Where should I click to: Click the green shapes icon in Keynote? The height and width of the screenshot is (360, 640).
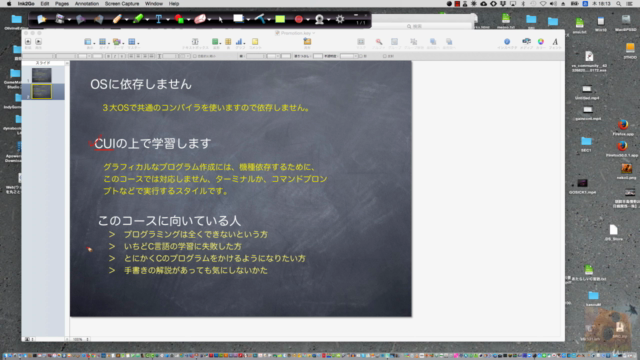[215, 42]
